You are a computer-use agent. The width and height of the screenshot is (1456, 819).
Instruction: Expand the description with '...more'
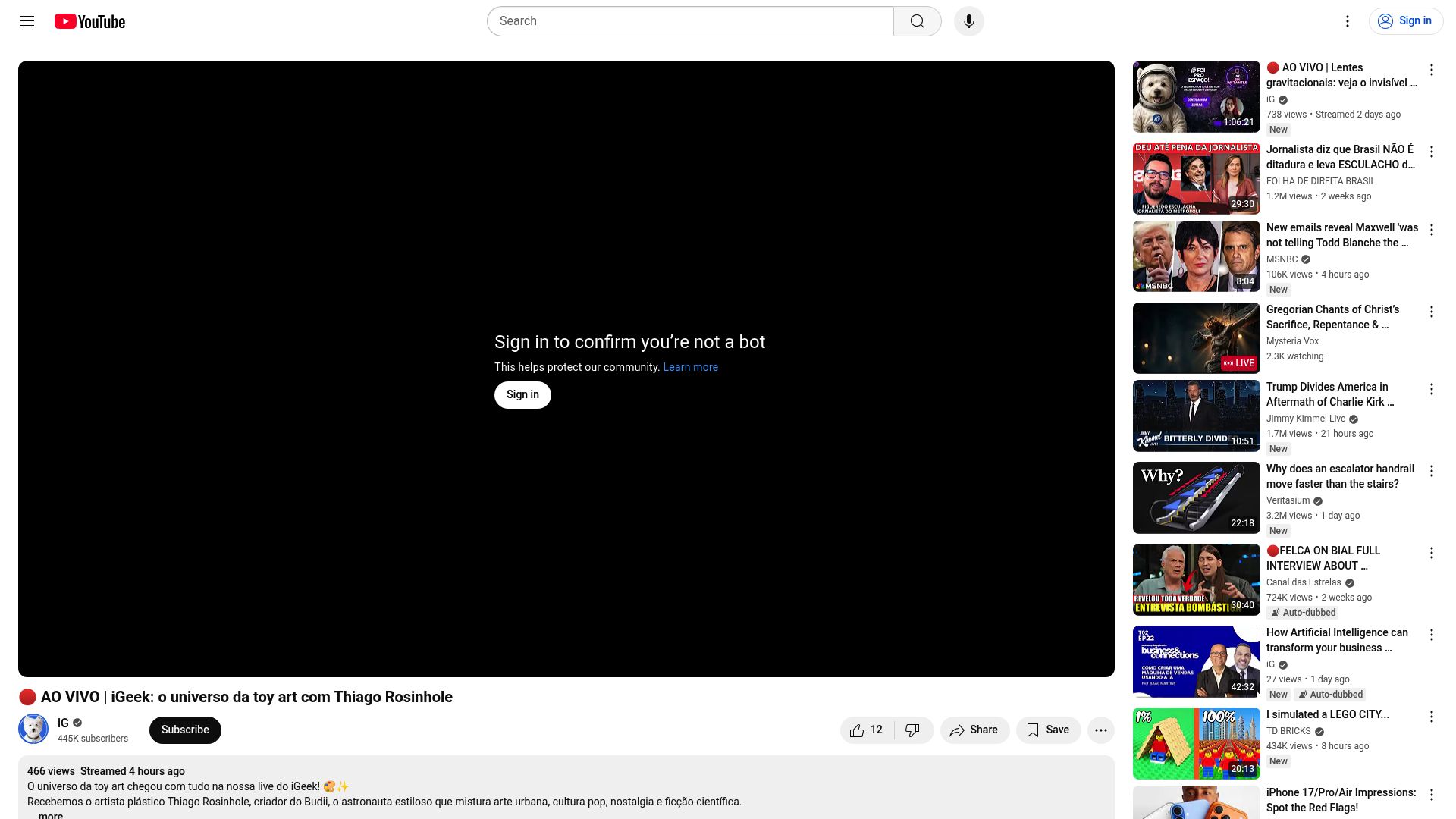[x=50, y=815]
